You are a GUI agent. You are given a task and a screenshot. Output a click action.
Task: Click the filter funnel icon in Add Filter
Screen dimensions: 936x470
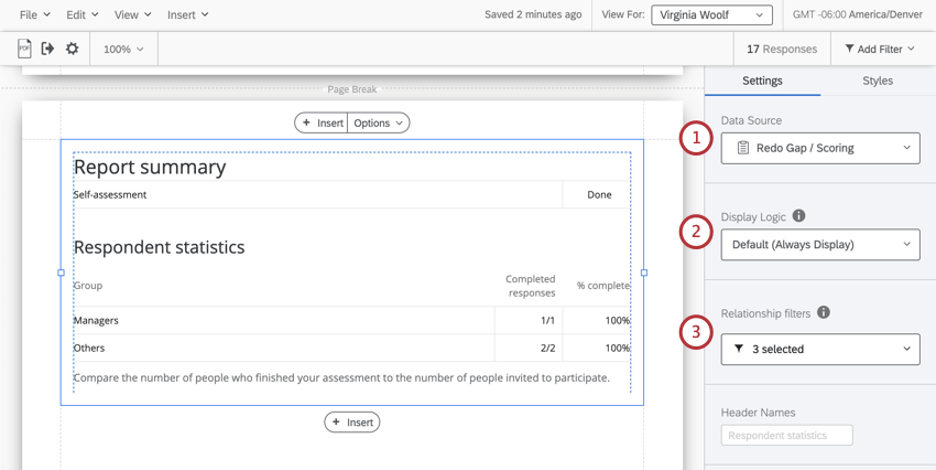point(849,49)
